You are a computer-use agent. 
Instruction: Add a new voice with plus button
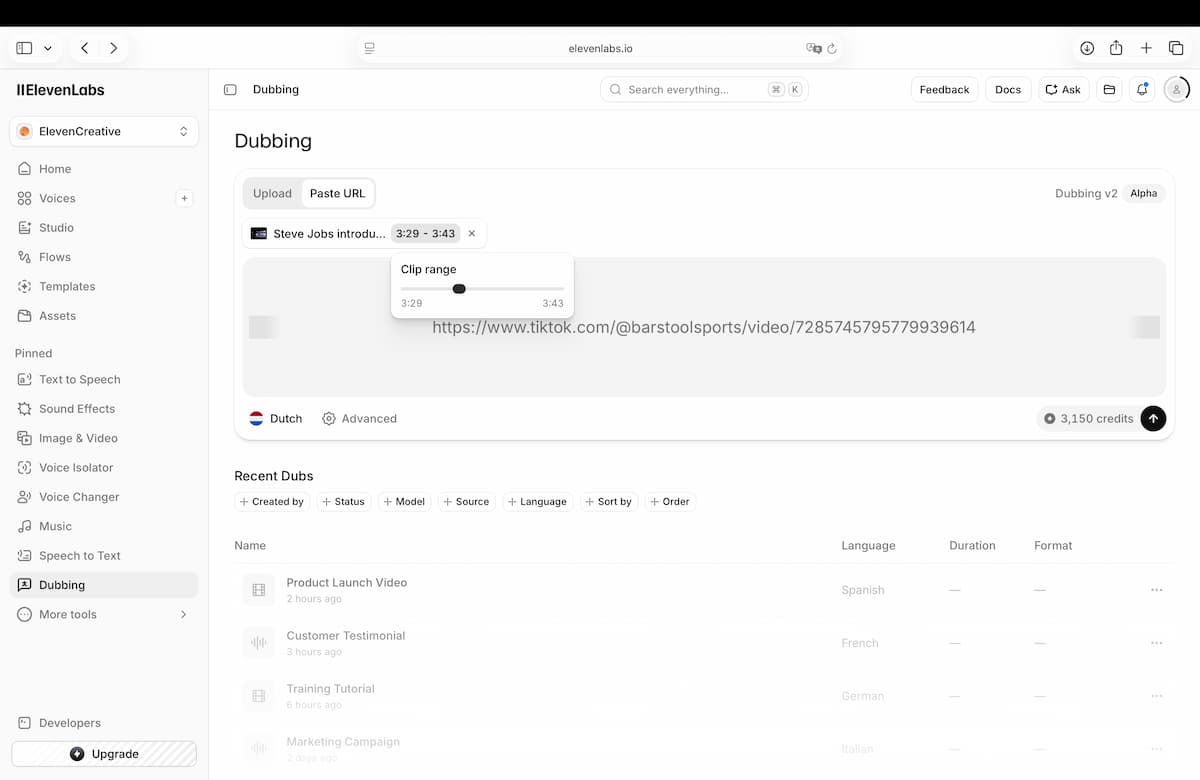click(184, 198)
